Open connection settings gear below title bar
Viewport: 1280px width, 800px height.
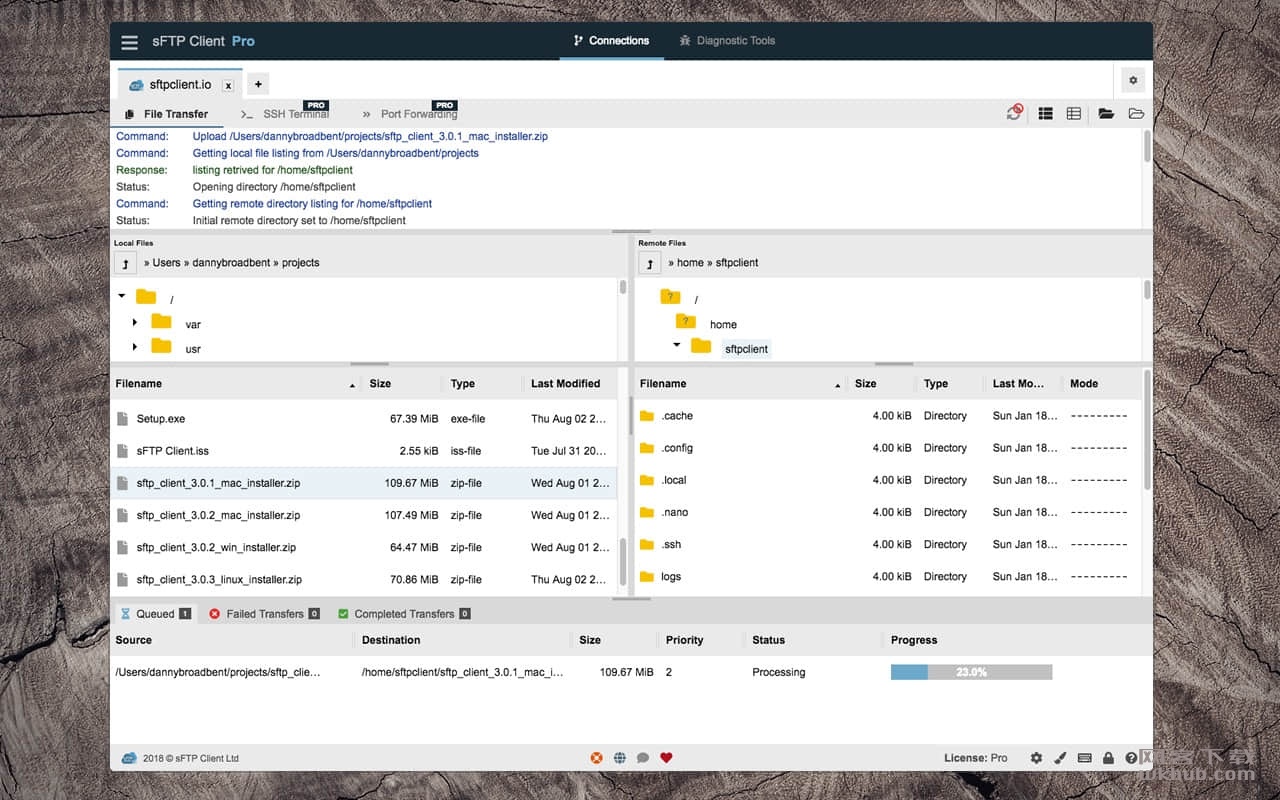pos(1132,80)
